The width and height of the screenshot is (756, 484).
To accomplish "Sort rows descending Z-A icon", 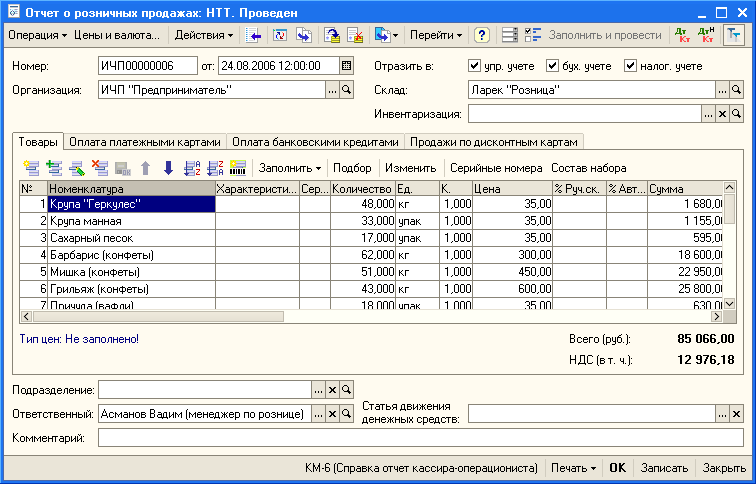I will [x=215, y=168].
